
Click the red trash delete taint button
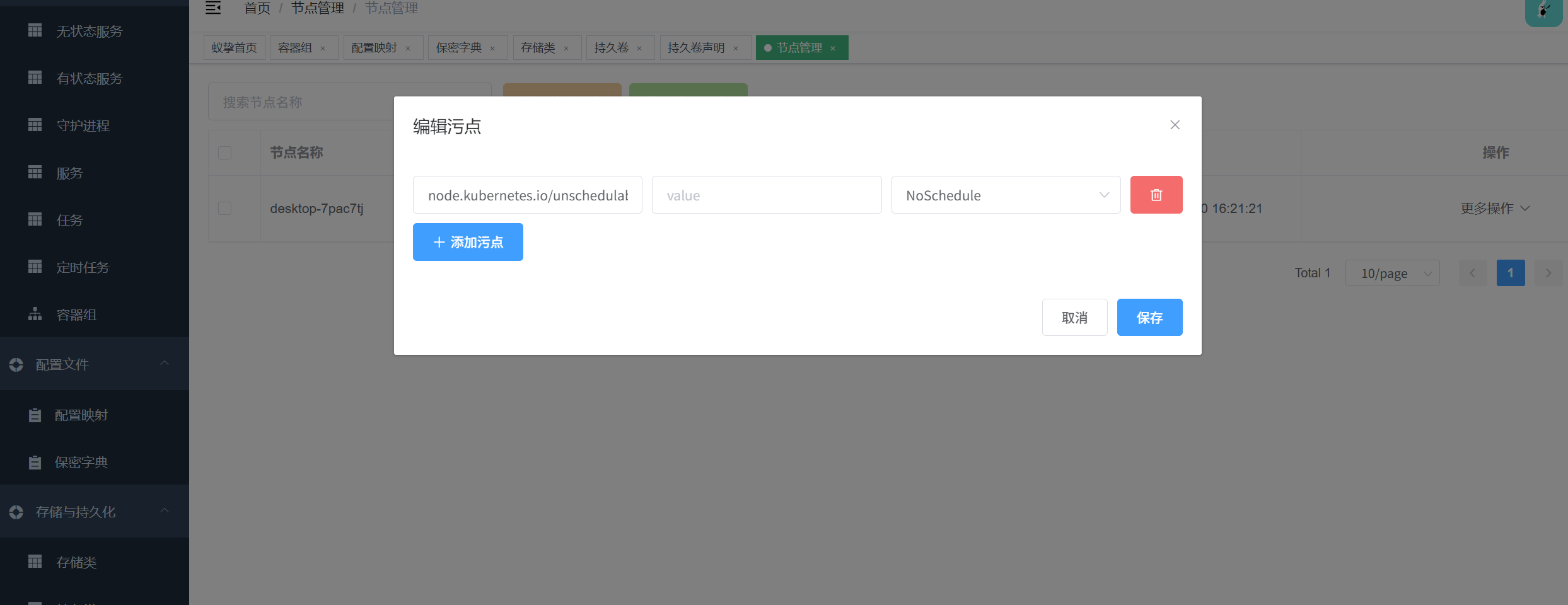pos(1156,195)
